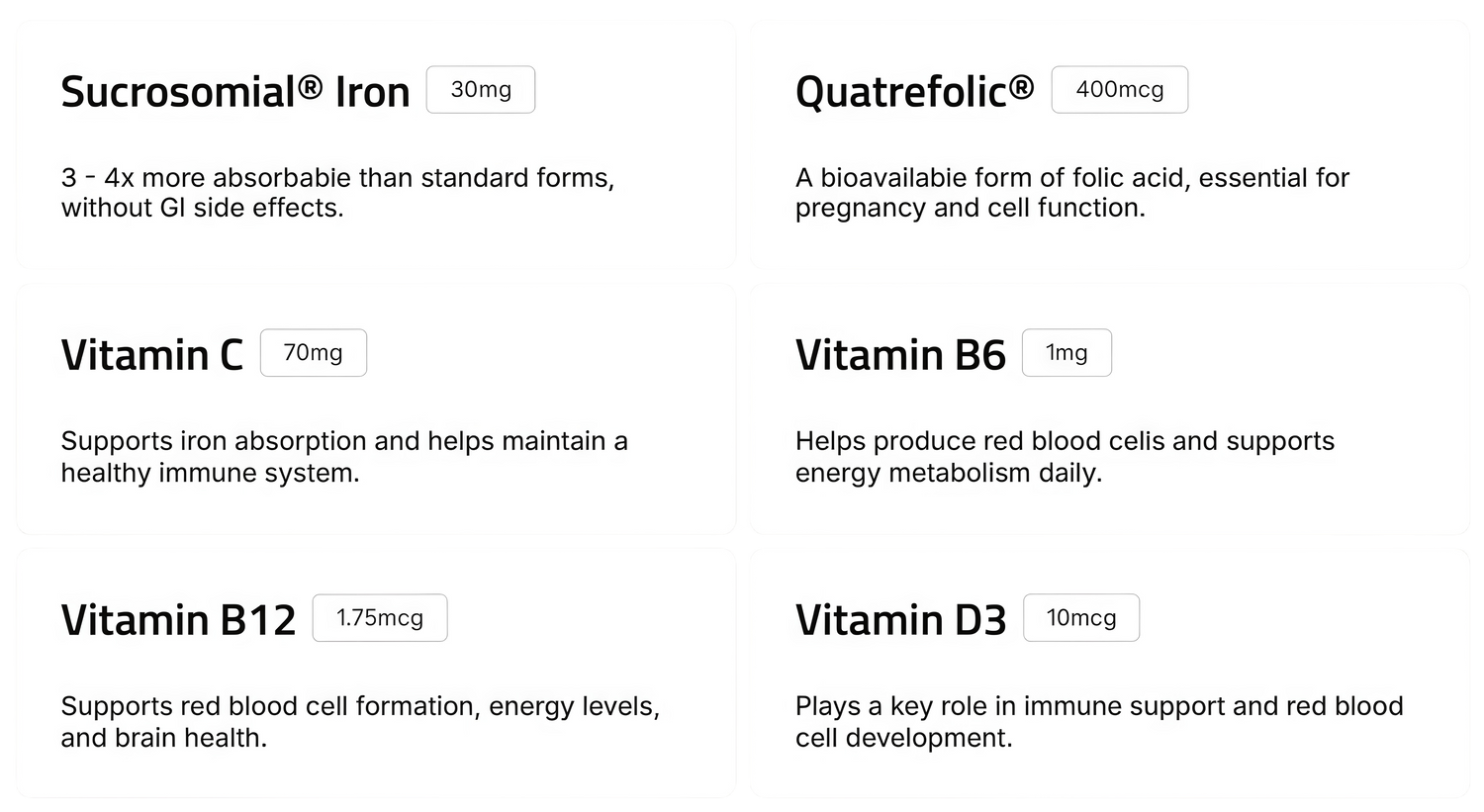Viewport: 1484px width, 812px height.
Task: Click the Quatrefolic heading
Action: click(x=900, y=92)
